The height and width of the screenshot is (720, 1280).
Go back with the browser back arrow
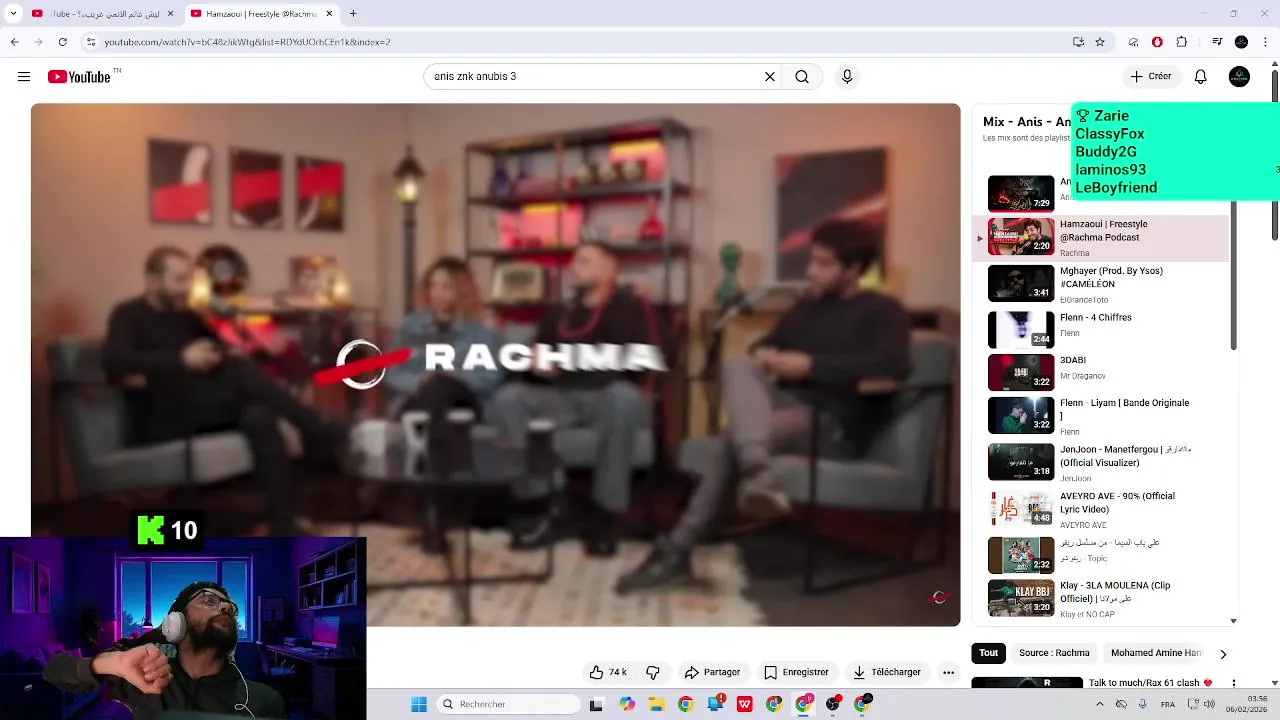coord(14,42)
